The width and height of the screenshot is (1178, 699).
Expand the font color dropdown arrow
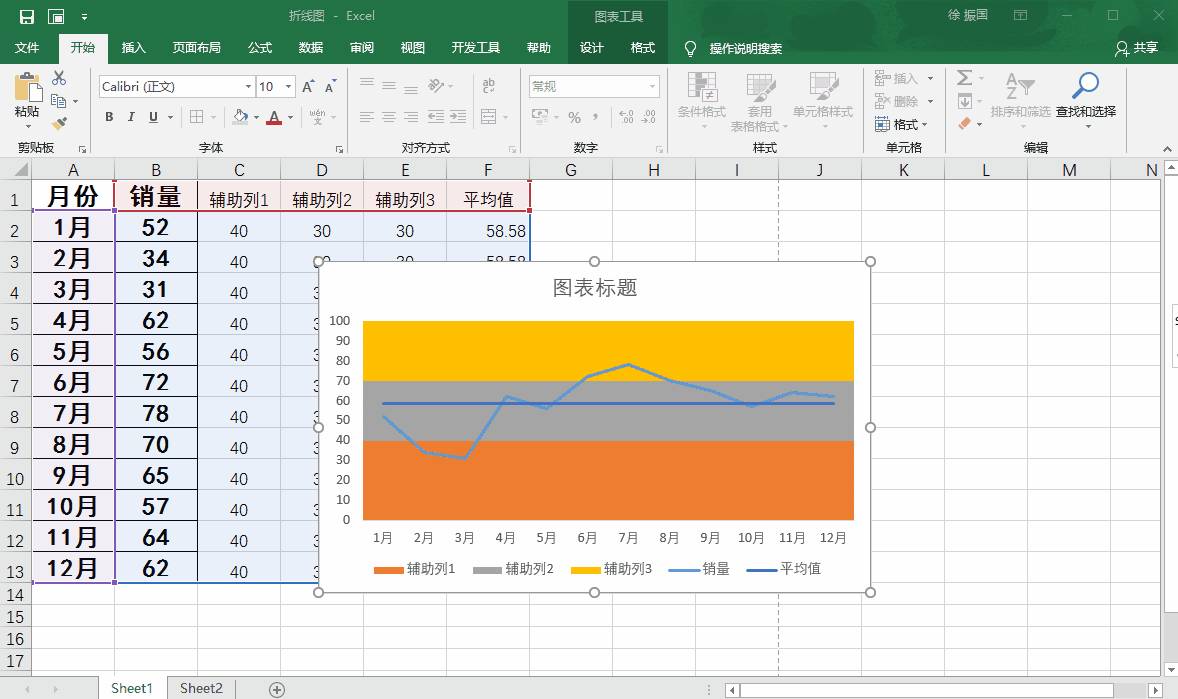(x=291, y=117)
